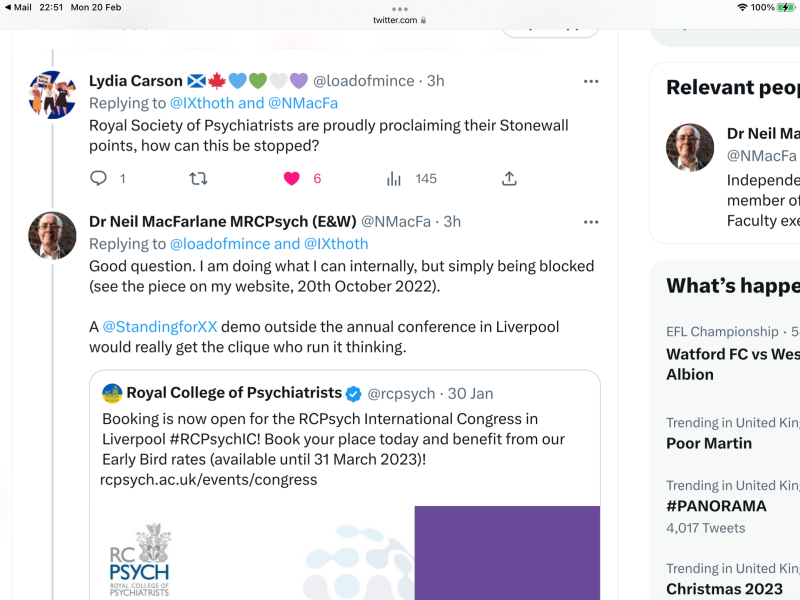
Task: Unlike Lydia Carson's tweet via the heart
Action: point(291,178)
